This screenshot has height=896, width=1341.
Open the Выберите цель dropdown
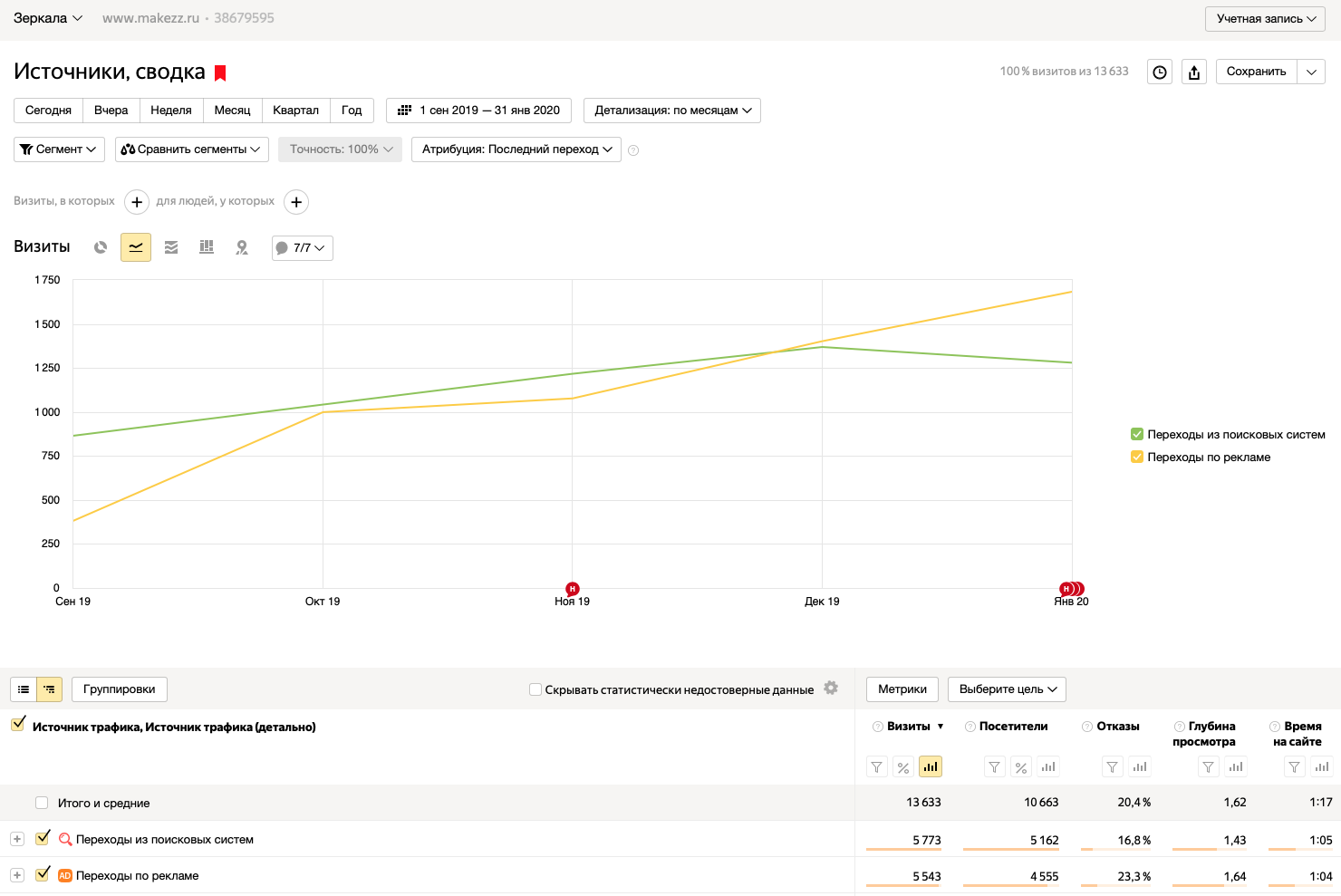(x=1007, y=689)
